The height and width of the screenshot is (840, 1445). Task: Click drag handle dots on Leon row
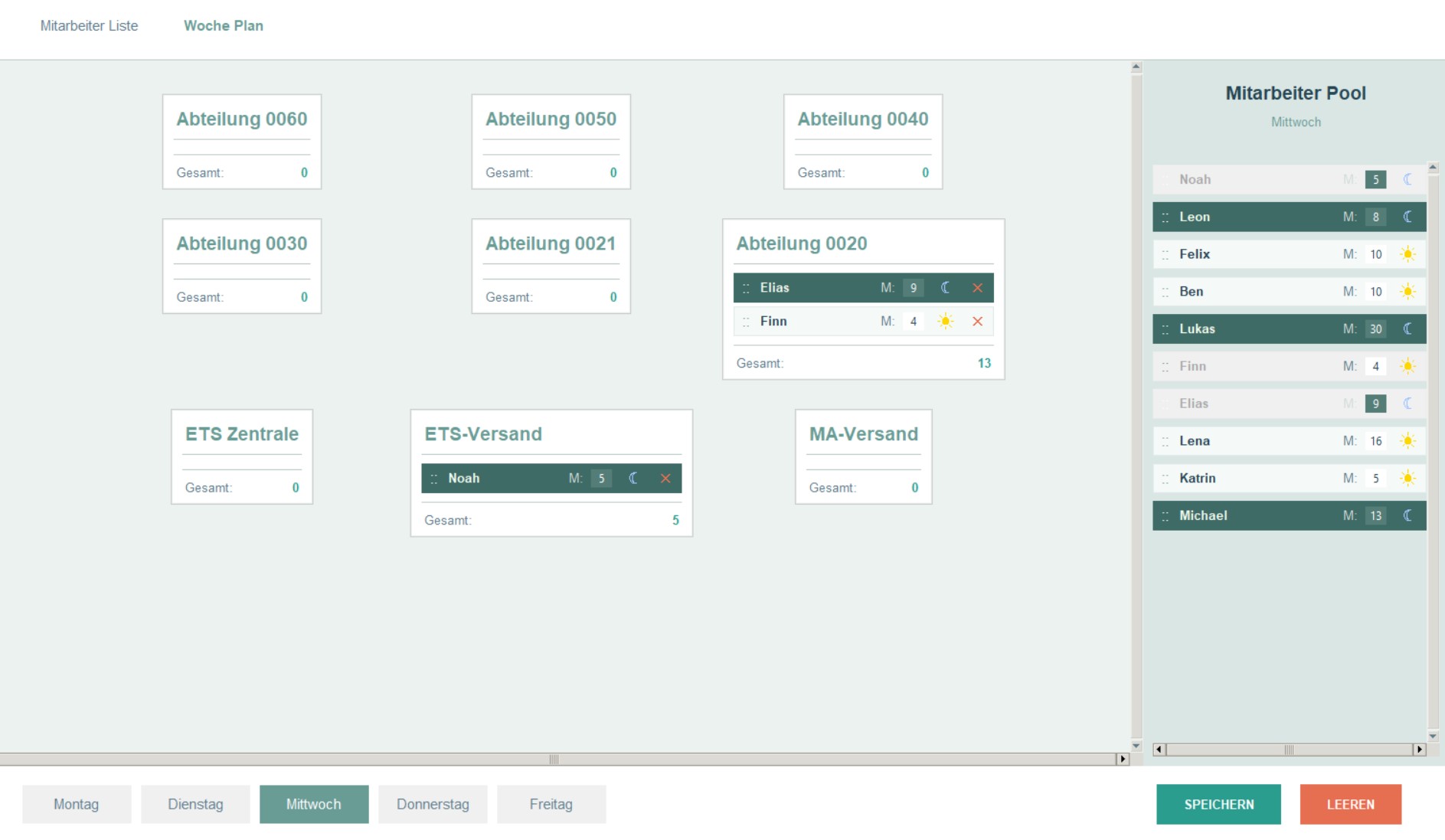(x=1165, y=217)
